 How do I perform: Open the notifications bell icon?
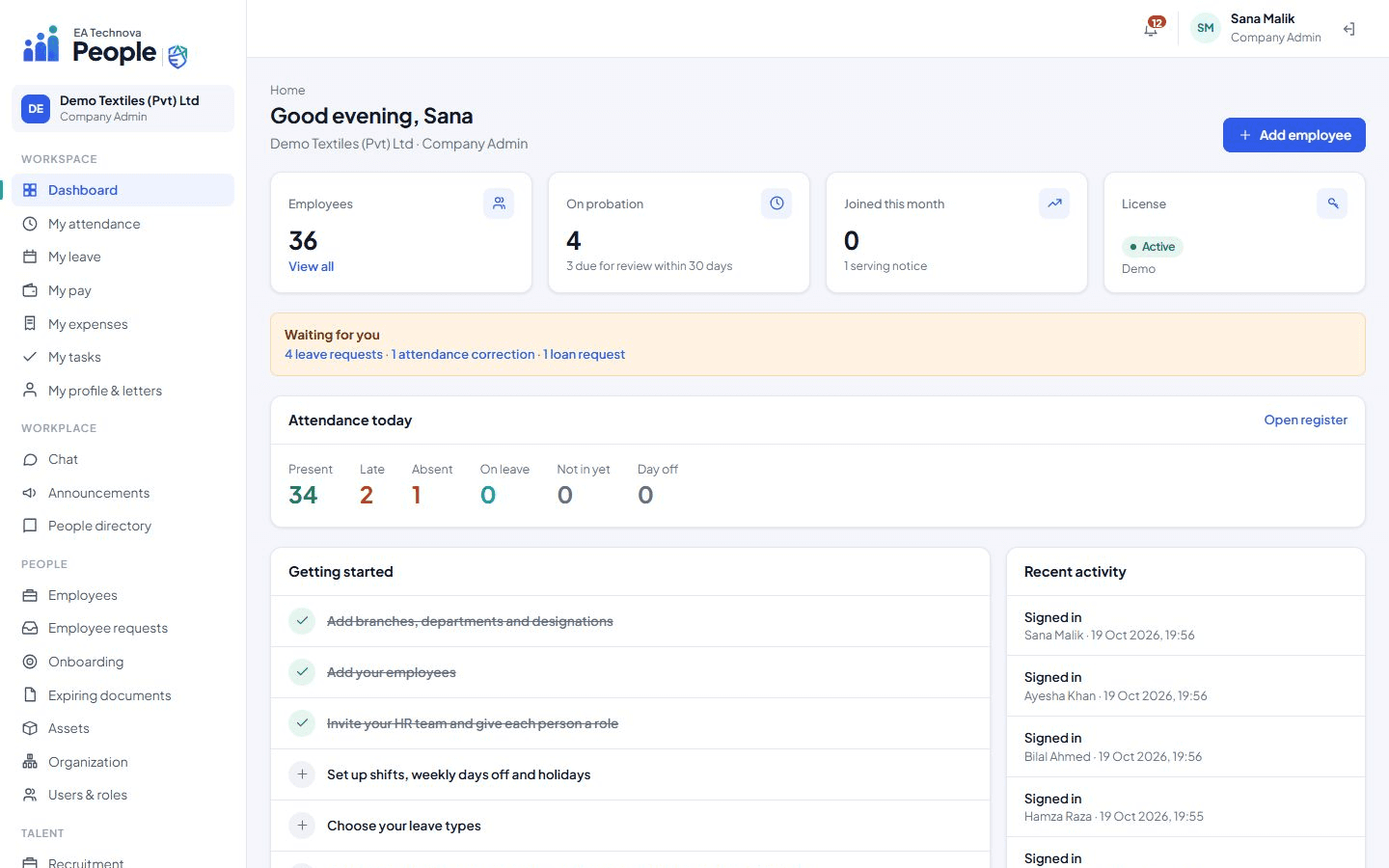1151,28
